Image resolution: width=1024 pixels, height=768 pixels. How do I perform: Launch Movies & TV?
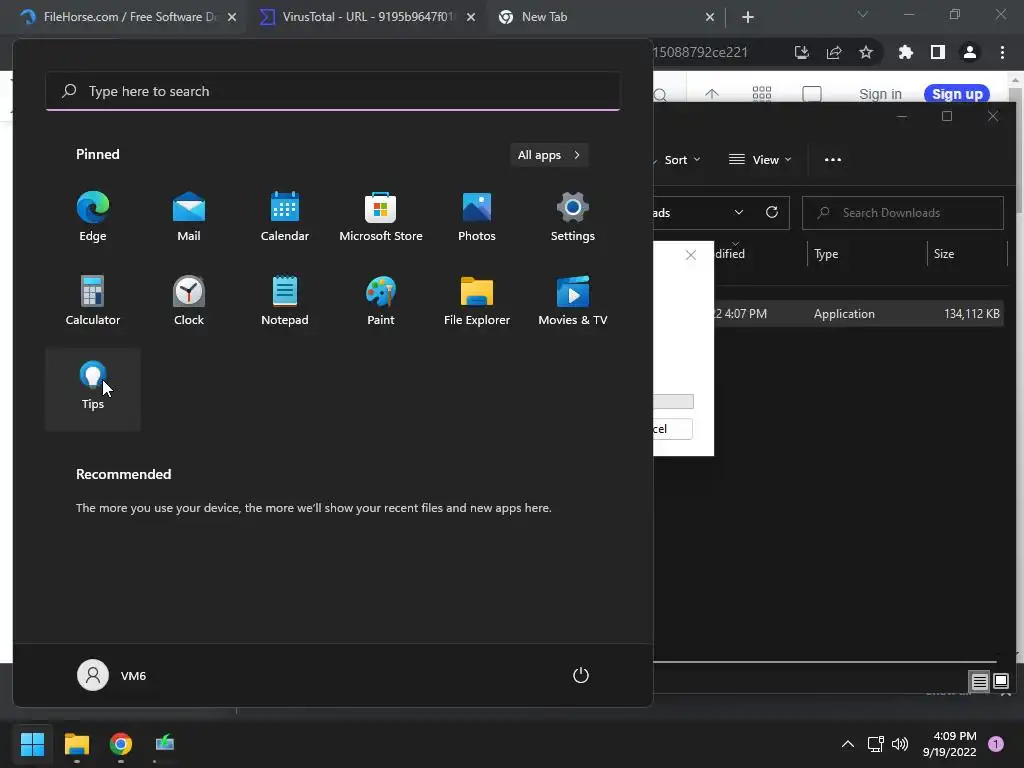coord(573,300)
